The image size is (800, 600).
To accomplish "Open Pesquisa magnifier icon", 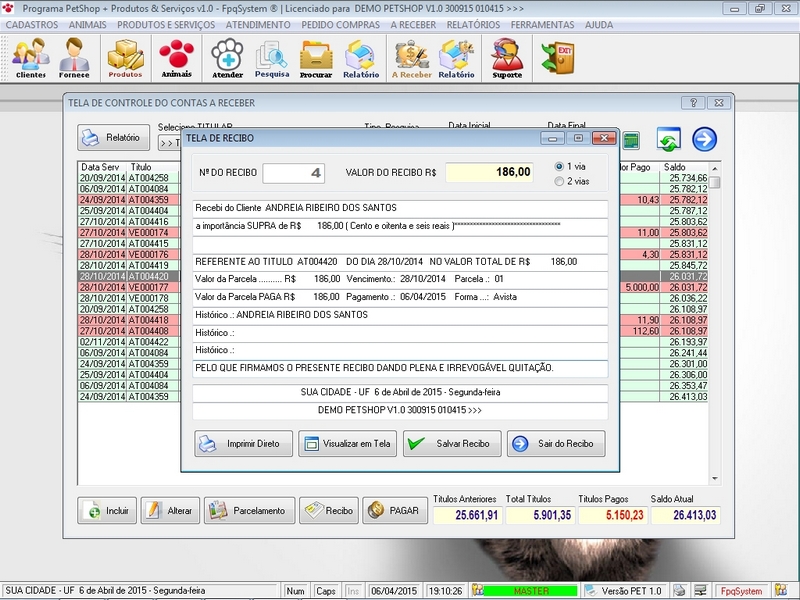I will click(272, 58).
